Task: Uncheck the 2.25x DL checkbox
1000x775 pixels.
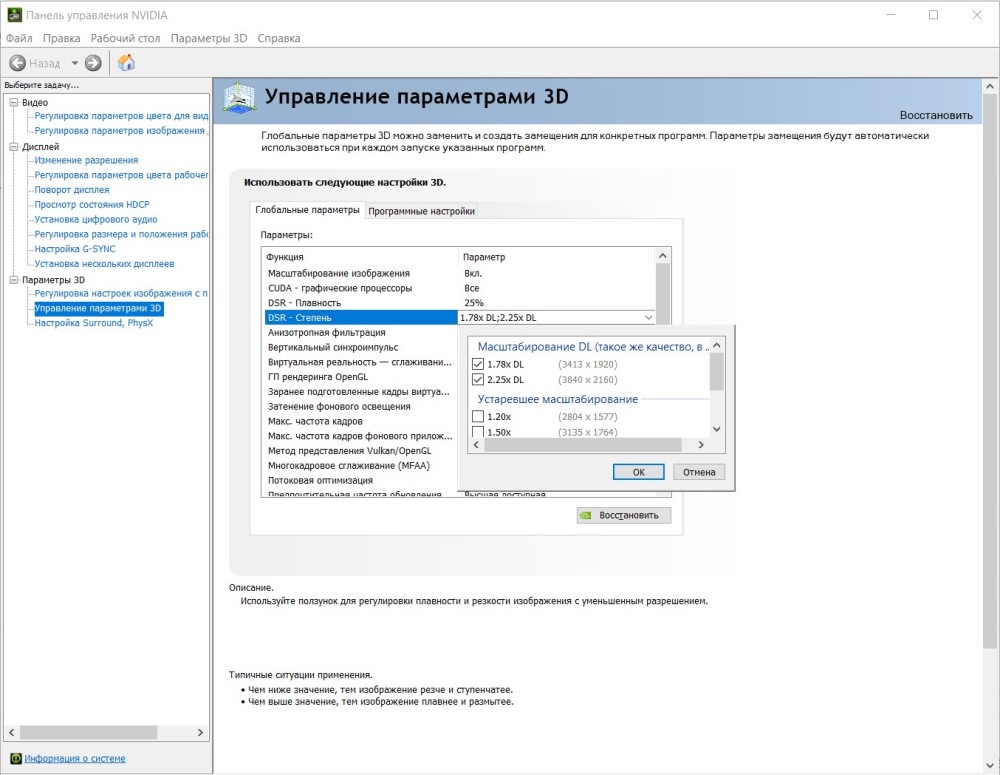Action: tap(478, 380)
